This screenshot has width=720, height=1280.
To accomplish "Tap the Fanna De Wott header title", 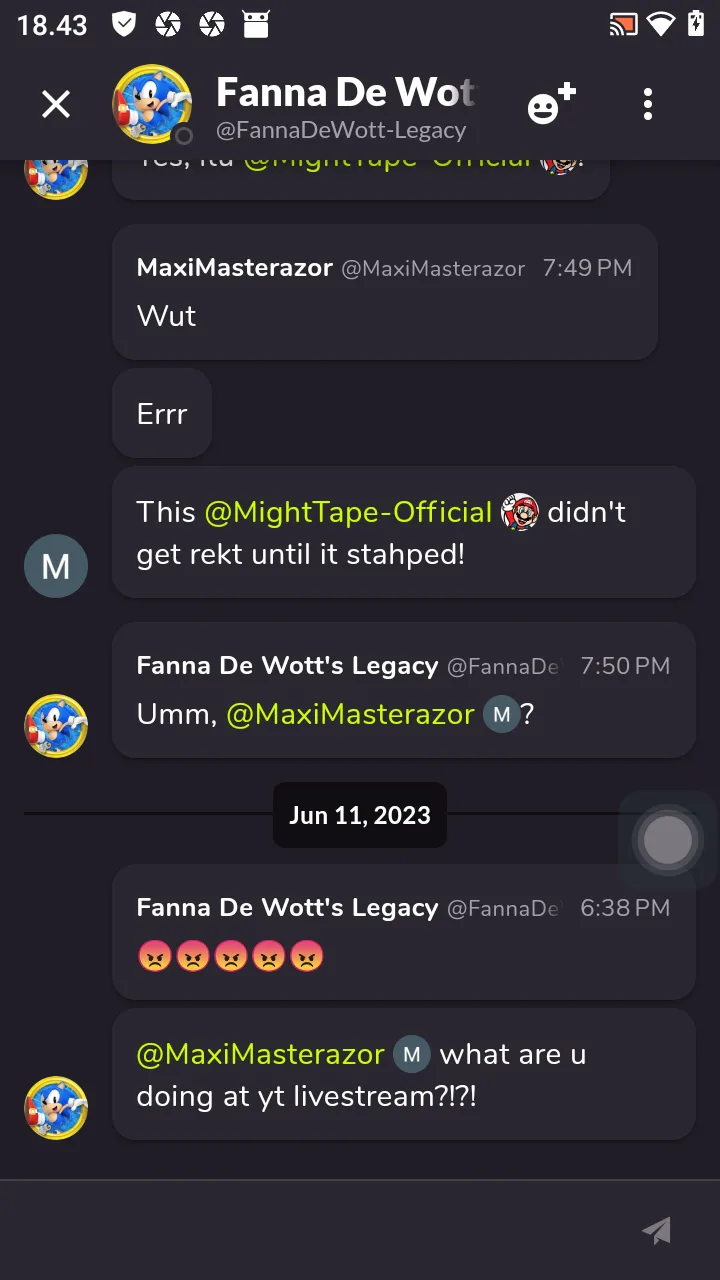I will 346,93.
